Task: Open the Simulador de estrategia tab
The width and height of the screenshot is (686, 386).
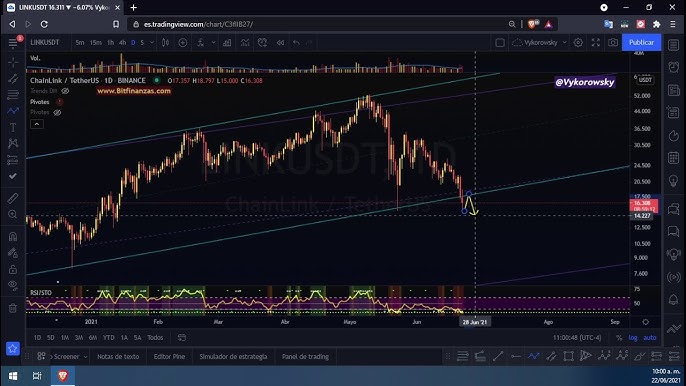Action: pyautogui.click(x=233, y=357)
